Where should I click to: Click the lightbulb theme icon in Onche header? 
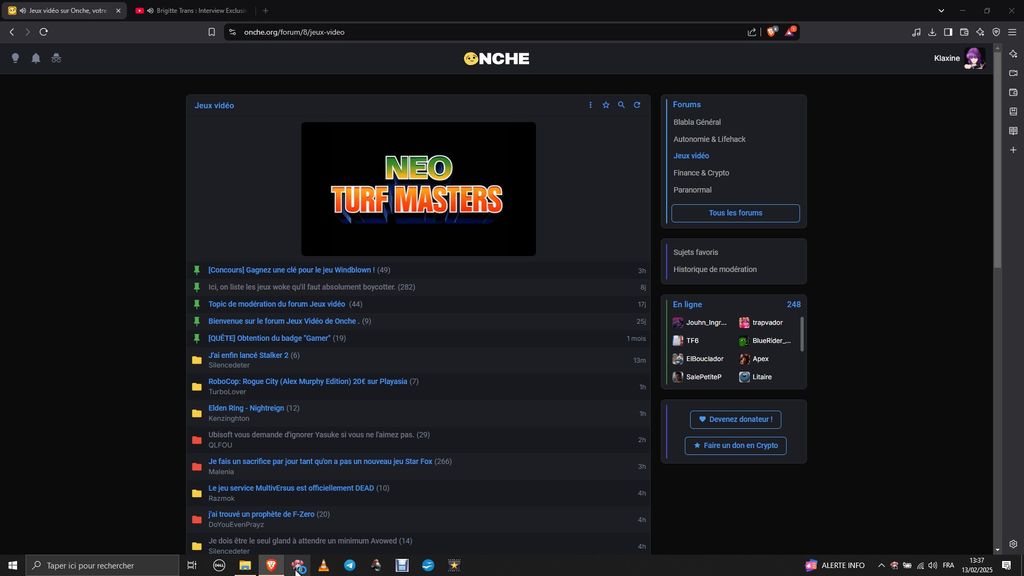(16, 58)
